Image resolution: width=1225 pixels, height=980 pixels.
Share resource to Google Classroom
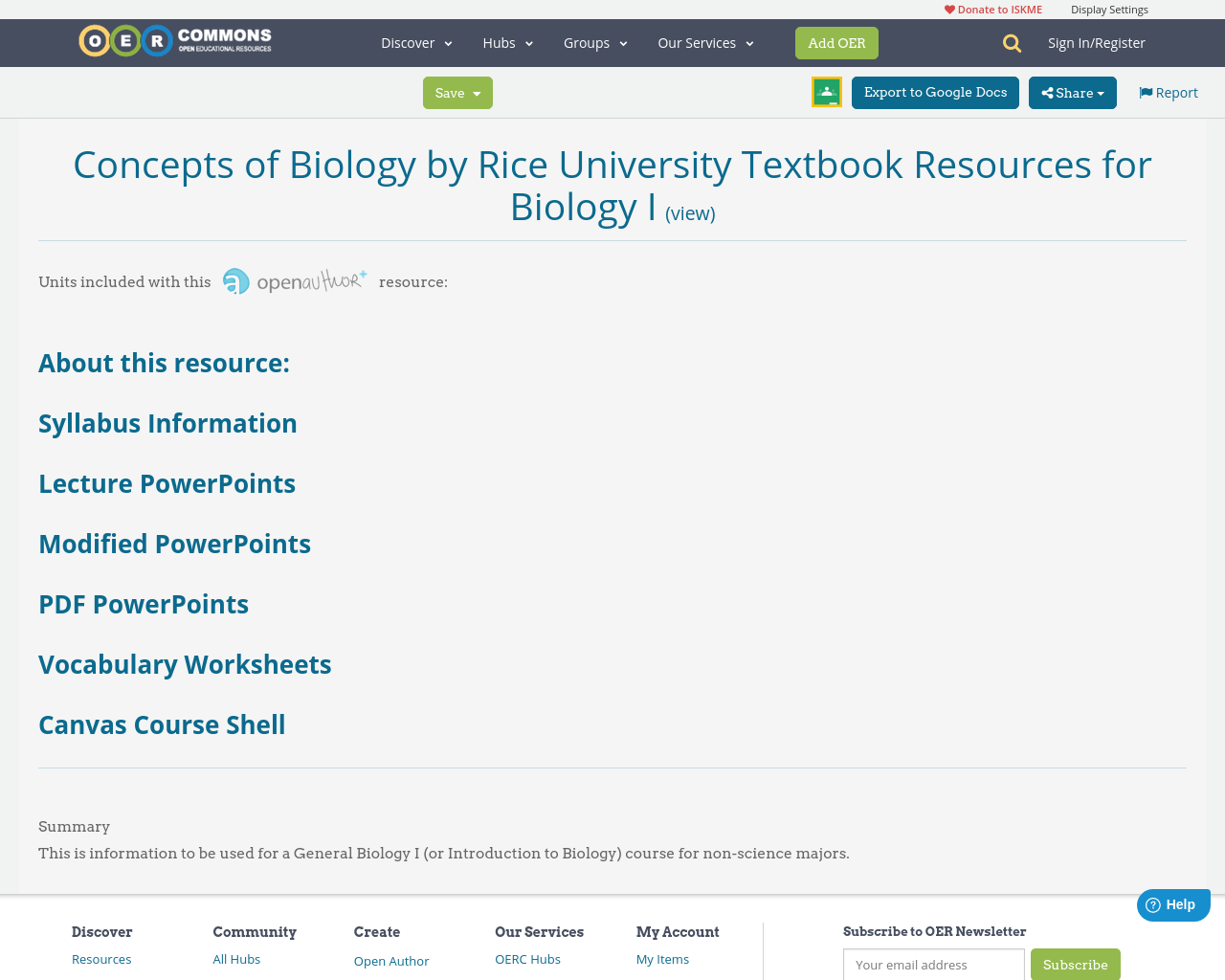click(825, 91)
